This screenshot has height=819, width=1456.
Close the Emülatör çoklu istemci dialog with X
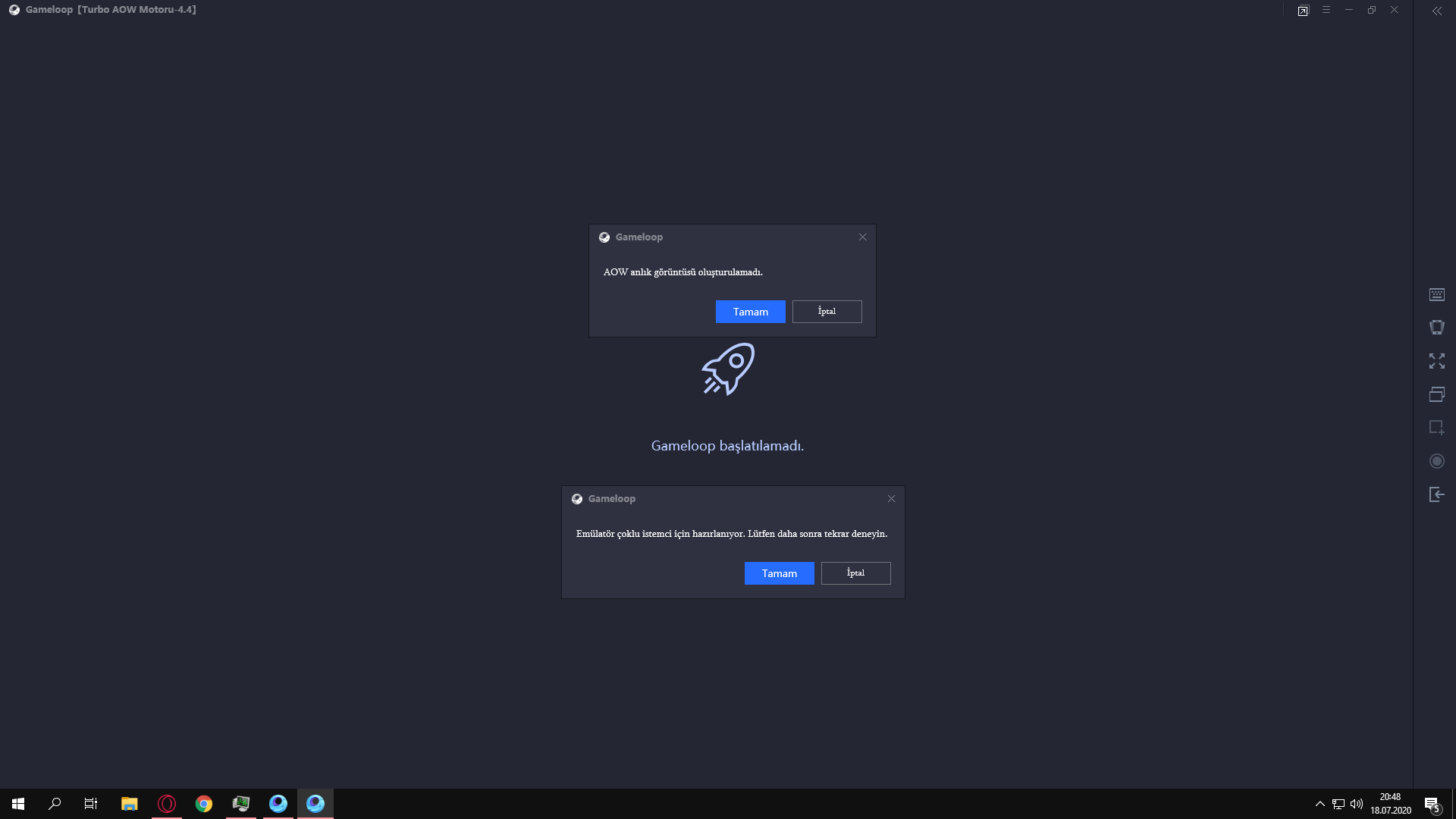click(891, 499)
